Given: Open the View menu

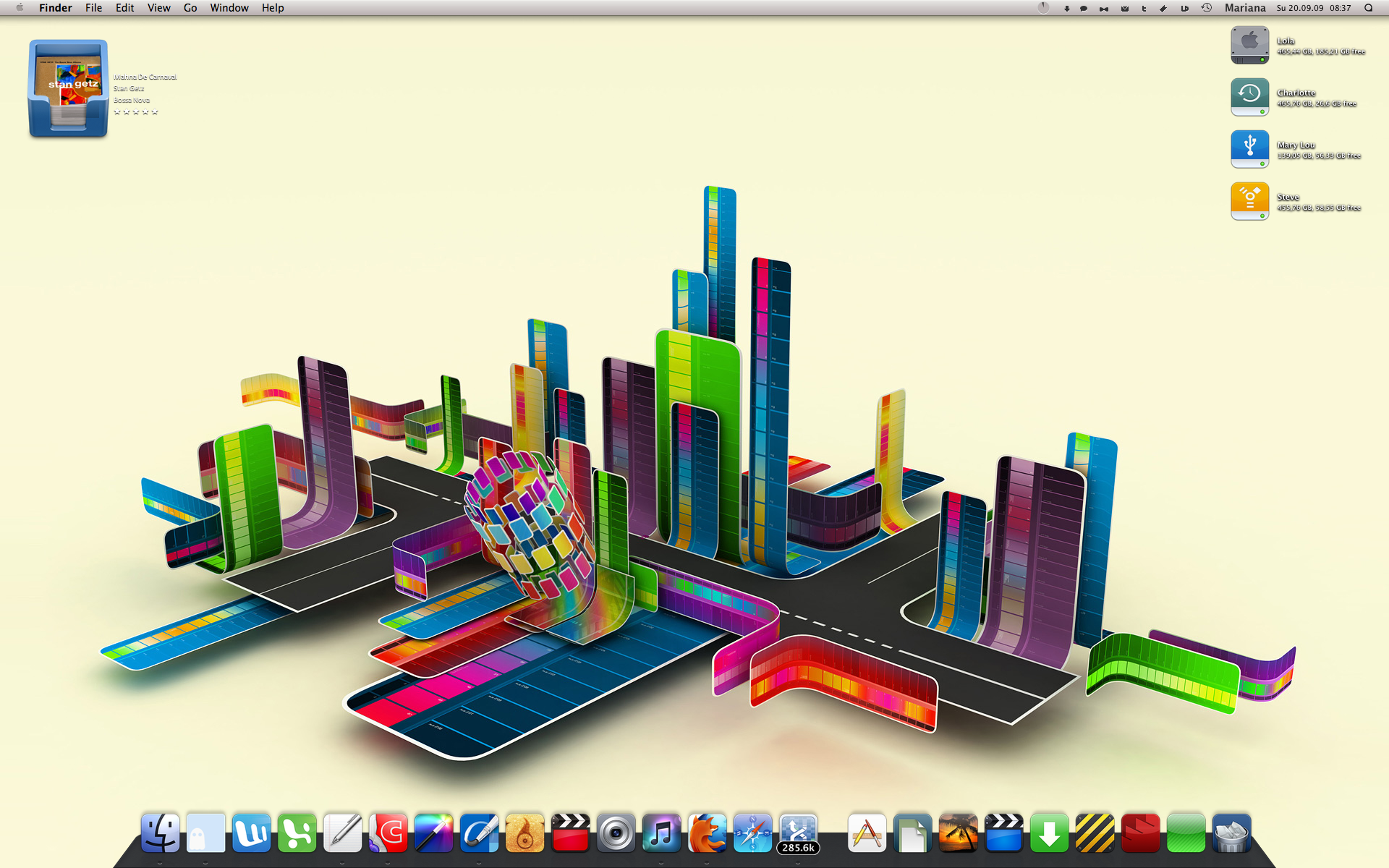Looking at the screenshot, I should point(159,8).
